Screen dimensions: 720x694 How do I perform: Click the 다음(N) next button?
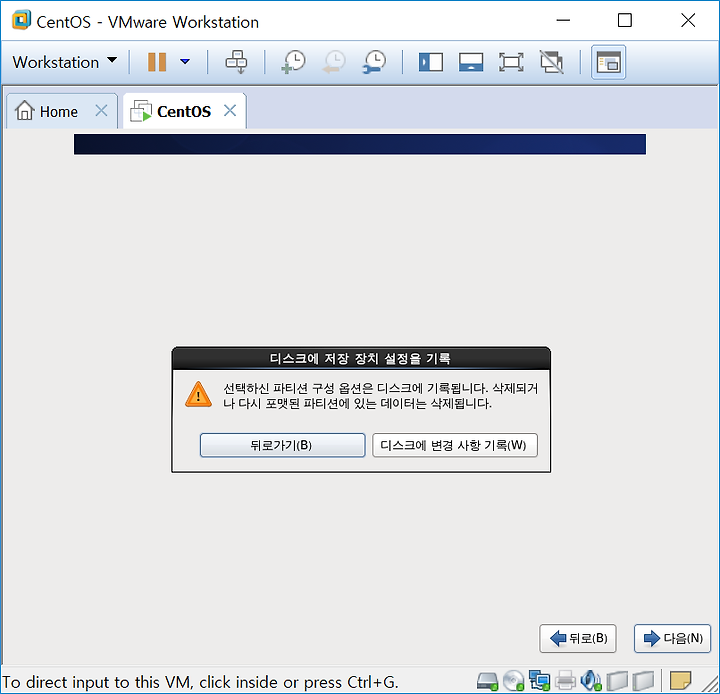(x=672, y=638)
